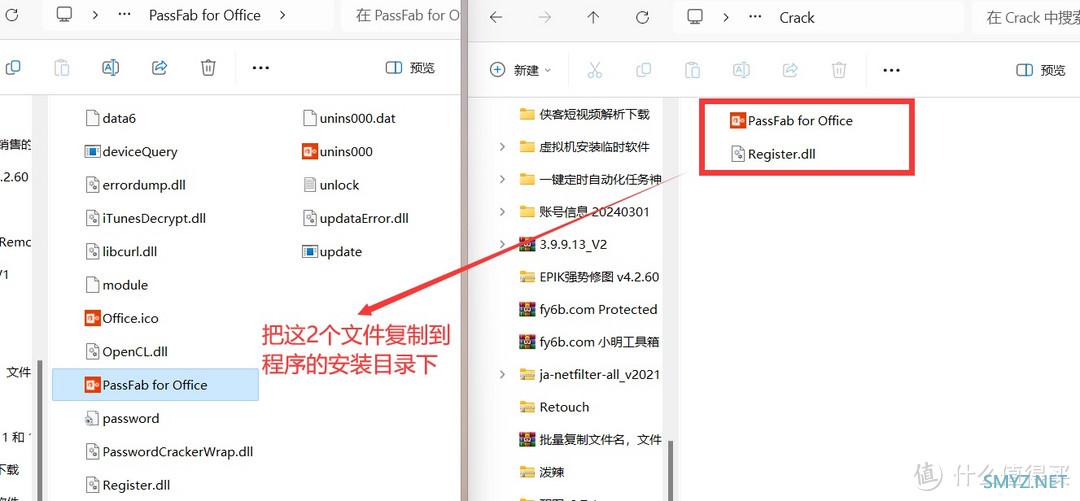Click PassFab for Office breadcrumb in address bar
This screenshot has width=1080, height=501.
tap(205, 15)
